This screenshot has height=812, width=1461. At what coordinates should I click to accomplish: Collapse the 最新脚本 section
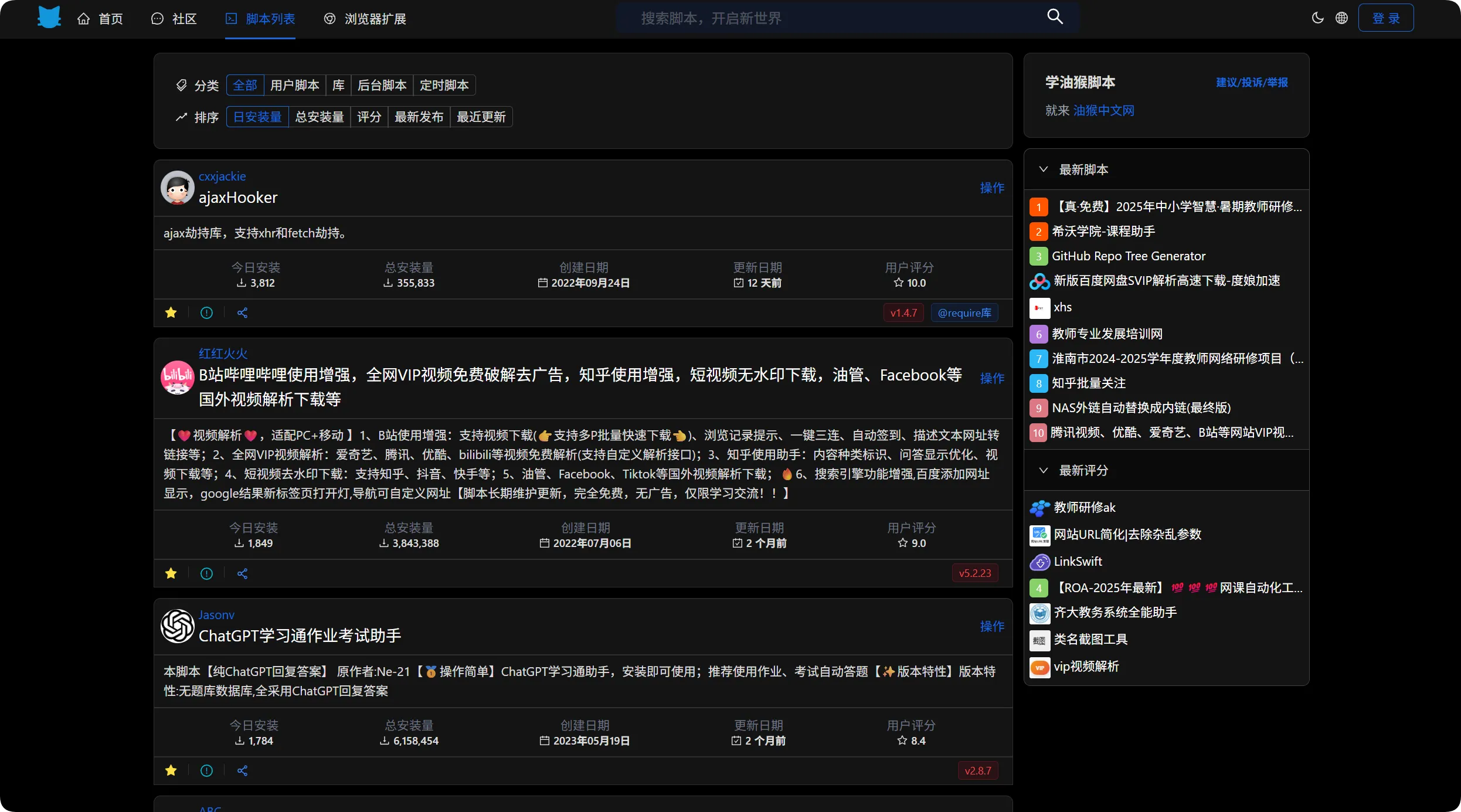point(1043,169)
